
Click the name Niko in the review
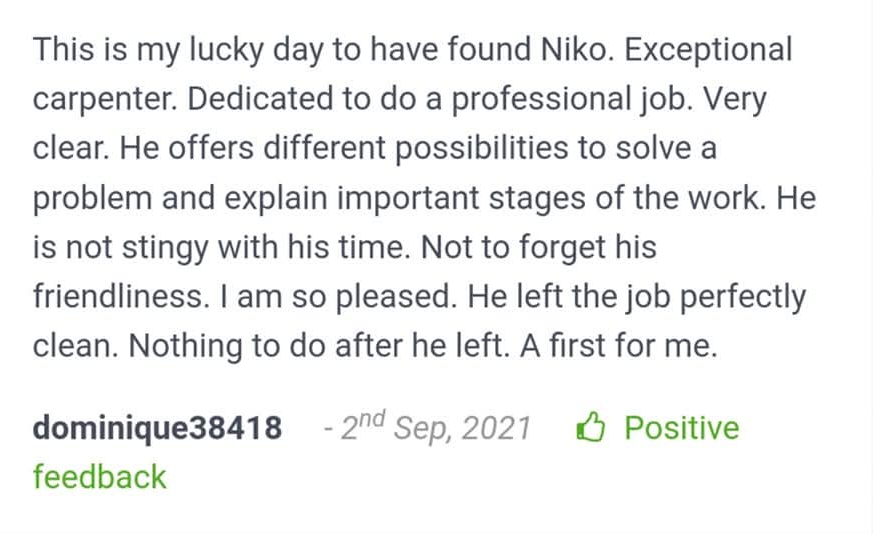point(575,50)
